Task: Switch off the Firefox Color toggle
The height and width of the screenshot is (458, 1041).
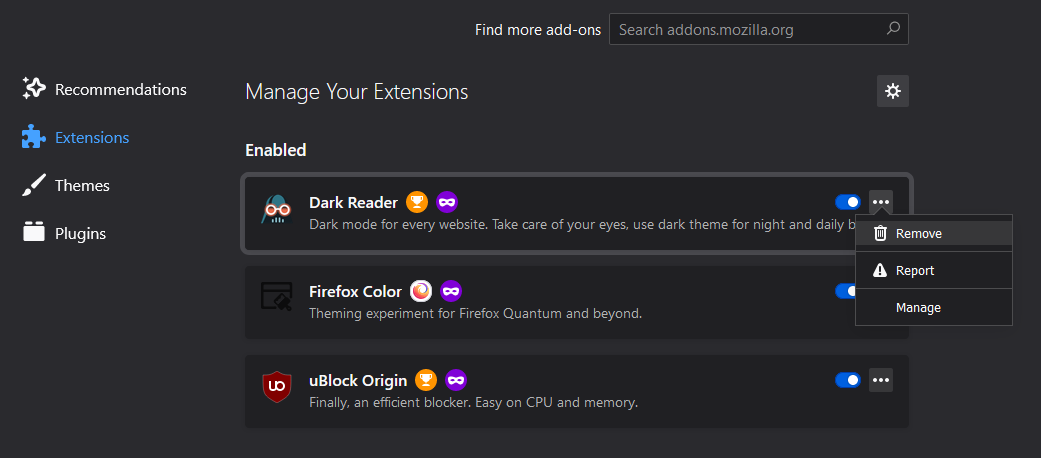Action: [844, 291]
